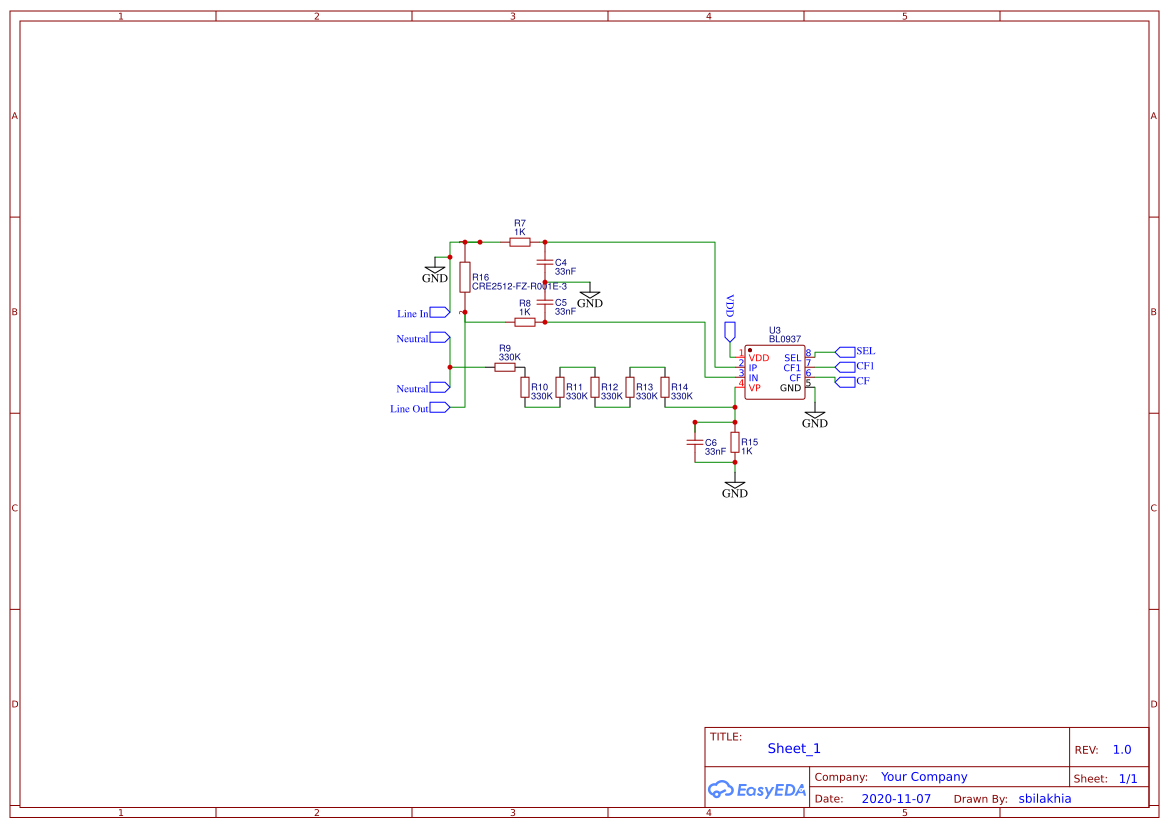Select the Line In net port
Screen dimensions: 1169x828
[x=440, y=313]
